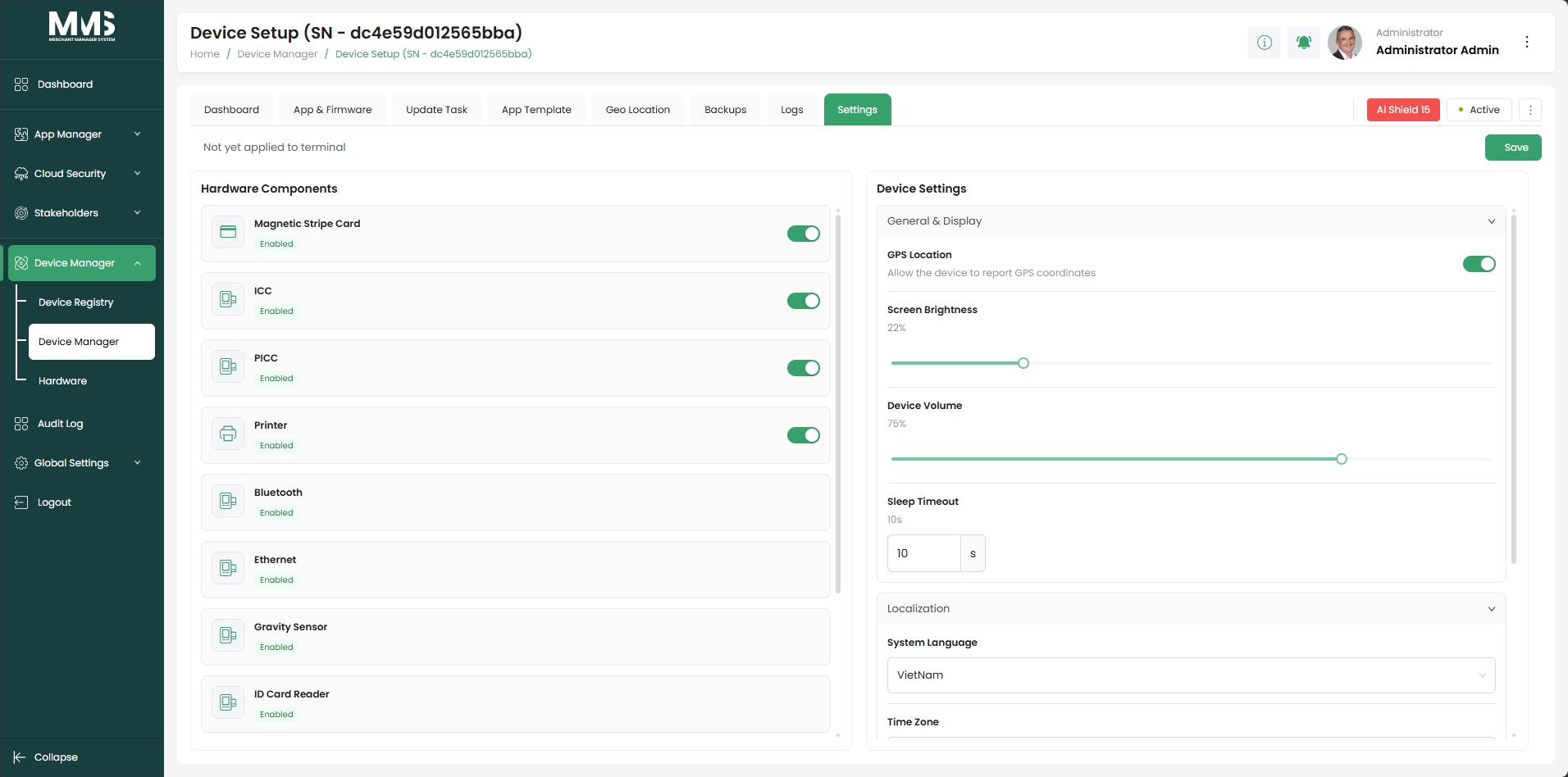The width and height of the screenshot is (1568, 777).
Task: Click the Device Volume slider handle
Action: pos(1342,459)
